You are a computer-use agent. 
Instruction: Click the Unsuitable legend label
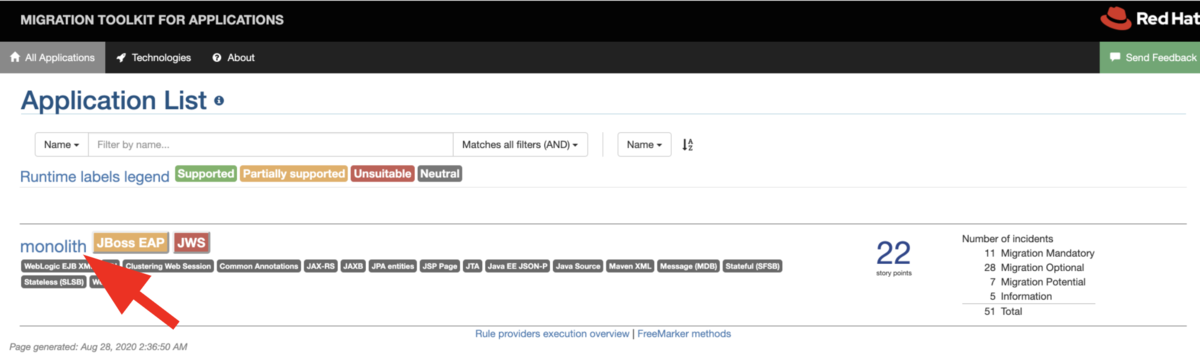point(382,174)
